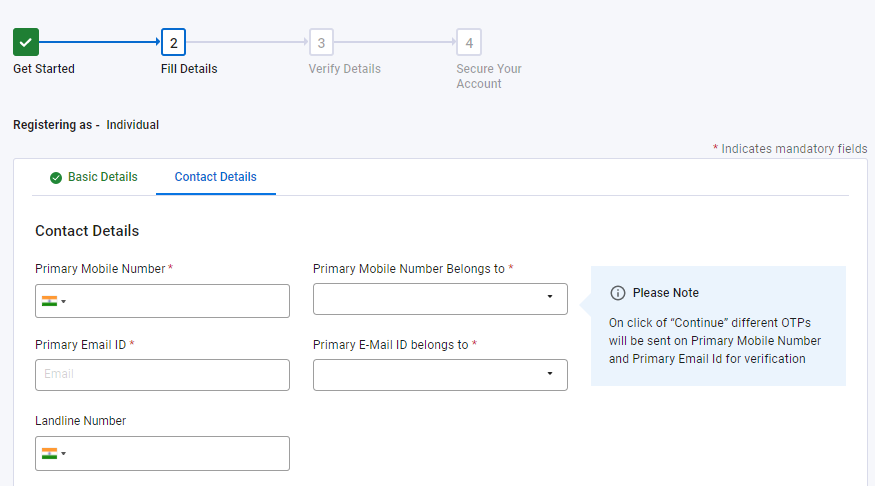Click the step 3 Verify Details number box
875x486 pixels.
321,42
